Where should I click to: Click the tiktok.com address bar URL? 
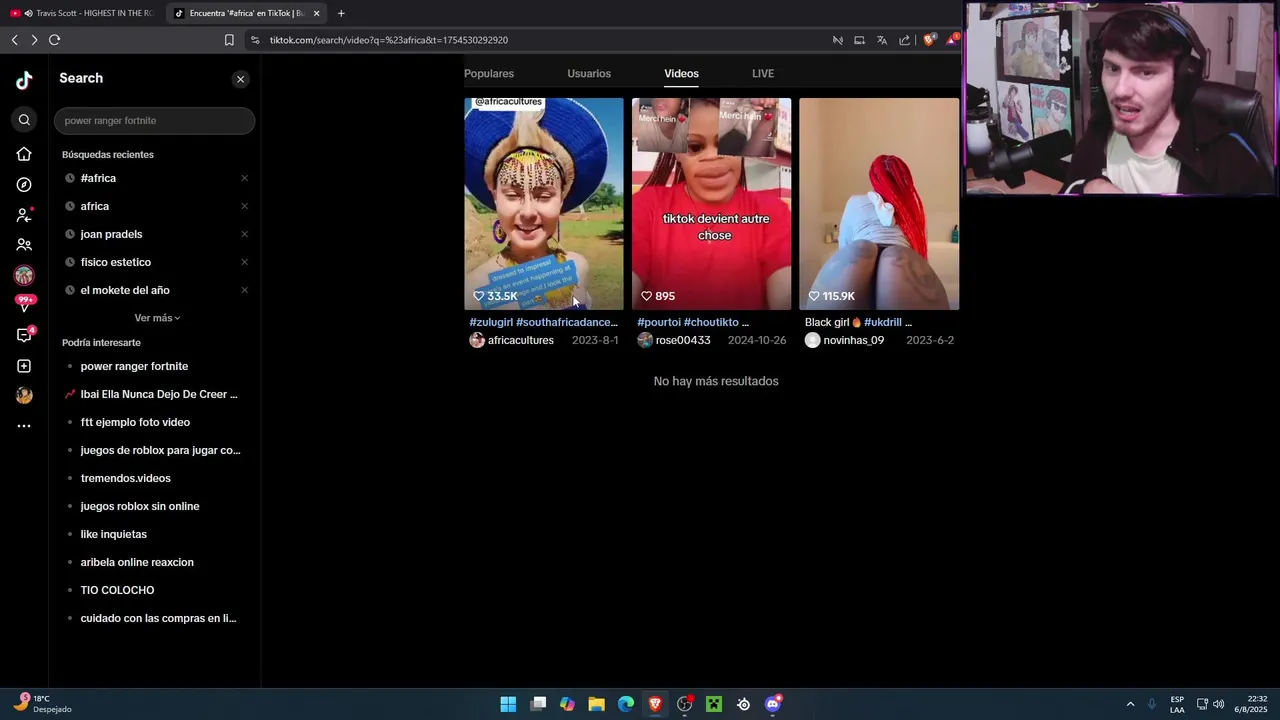tap(389, 40)
